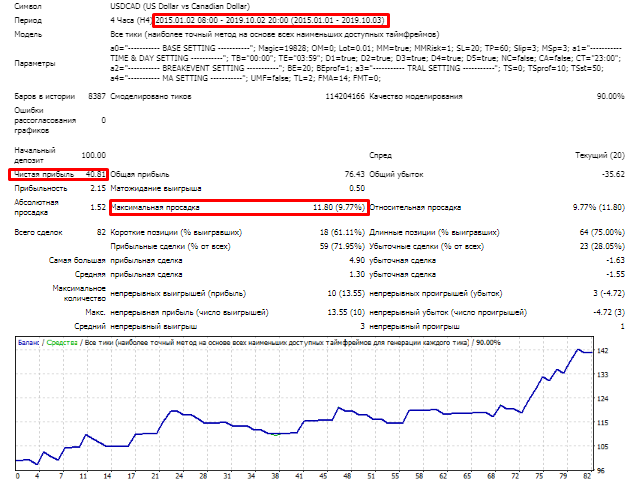The height and width of the screenshot is (480, 640).
Task: Select the max consecutive loss '-4.72 (3)'
Action: (609, 313)
